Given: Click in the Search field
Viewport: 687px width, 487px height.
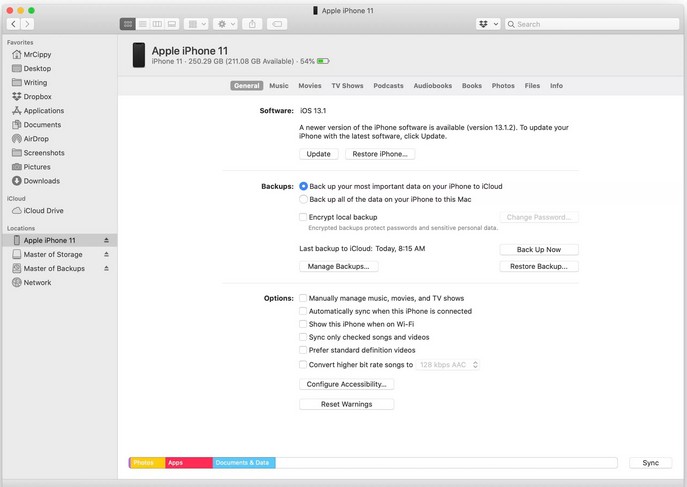Looking at the screenshot, I should click(592, 24).
